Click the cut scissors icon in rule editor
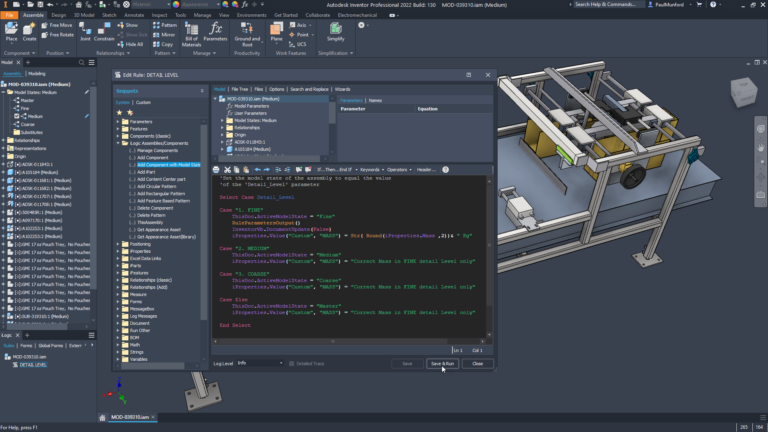 coord(227,169)
